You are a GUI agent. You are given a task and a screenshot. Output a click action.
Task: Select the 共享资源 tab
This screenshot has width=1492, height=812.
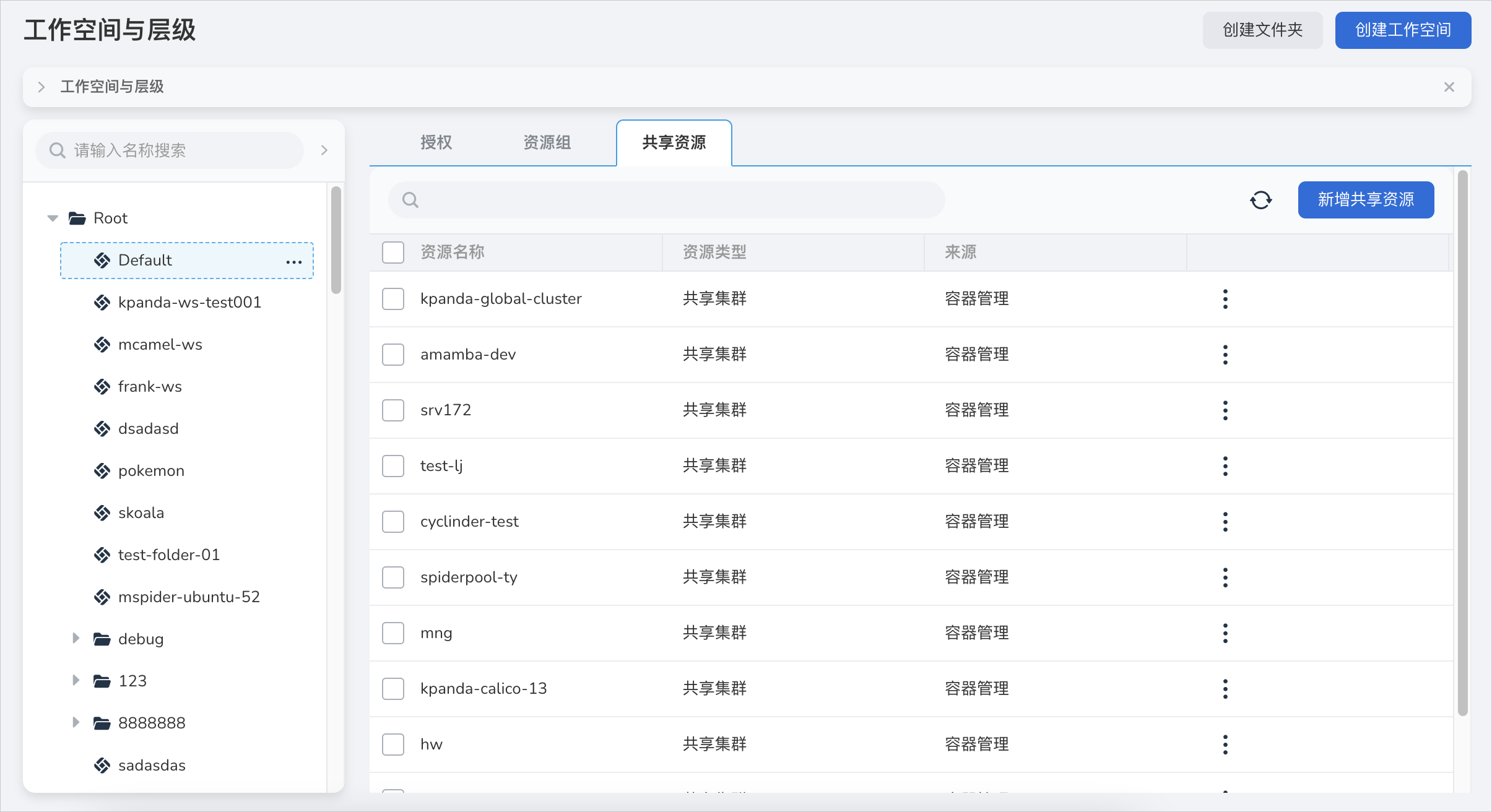tap(674, 143)
